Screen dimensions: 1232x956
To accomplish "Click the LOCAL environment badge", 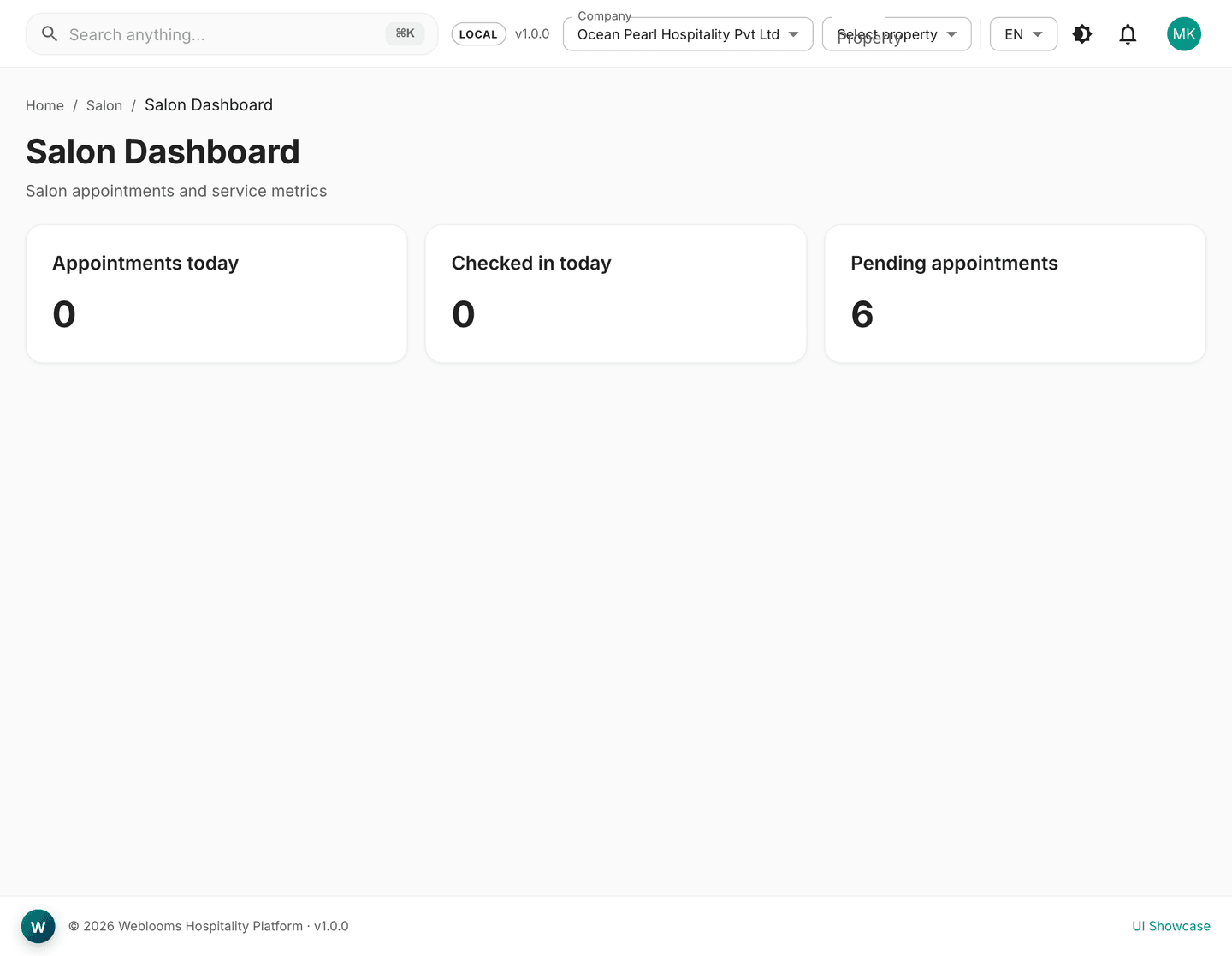I will (x=478, y=34).
